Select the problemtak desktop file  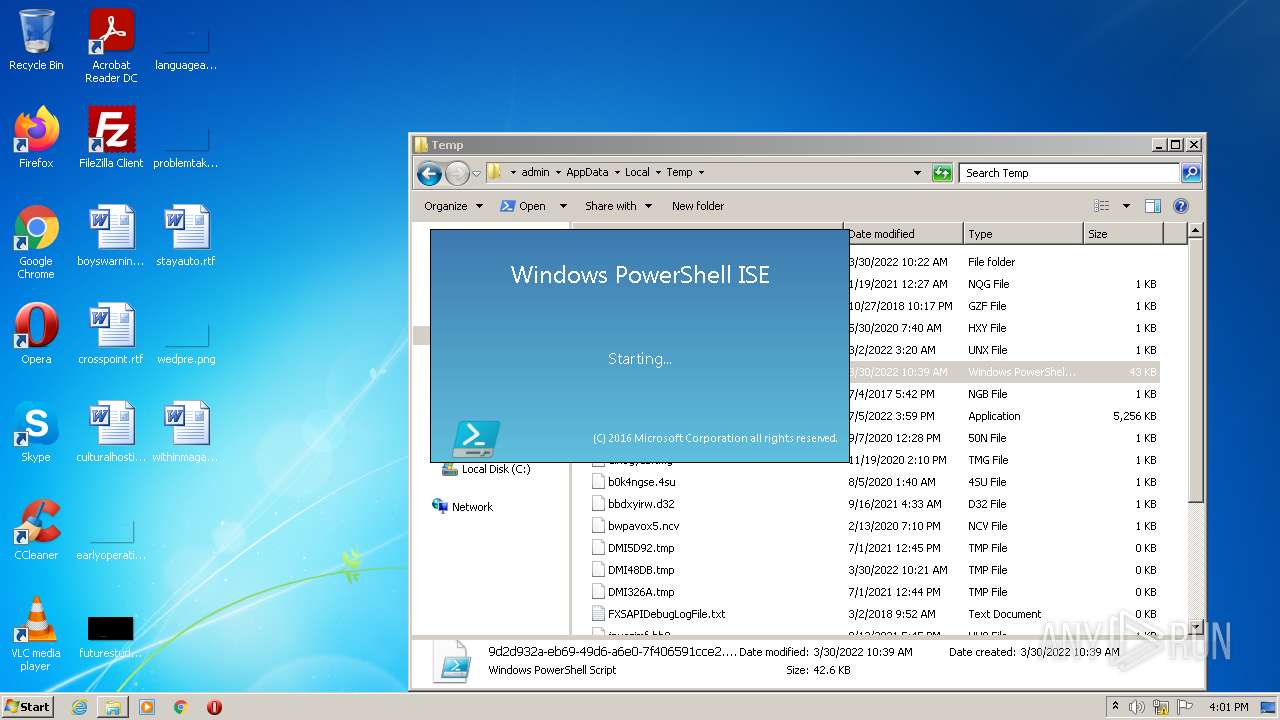[x=186, y=146]
